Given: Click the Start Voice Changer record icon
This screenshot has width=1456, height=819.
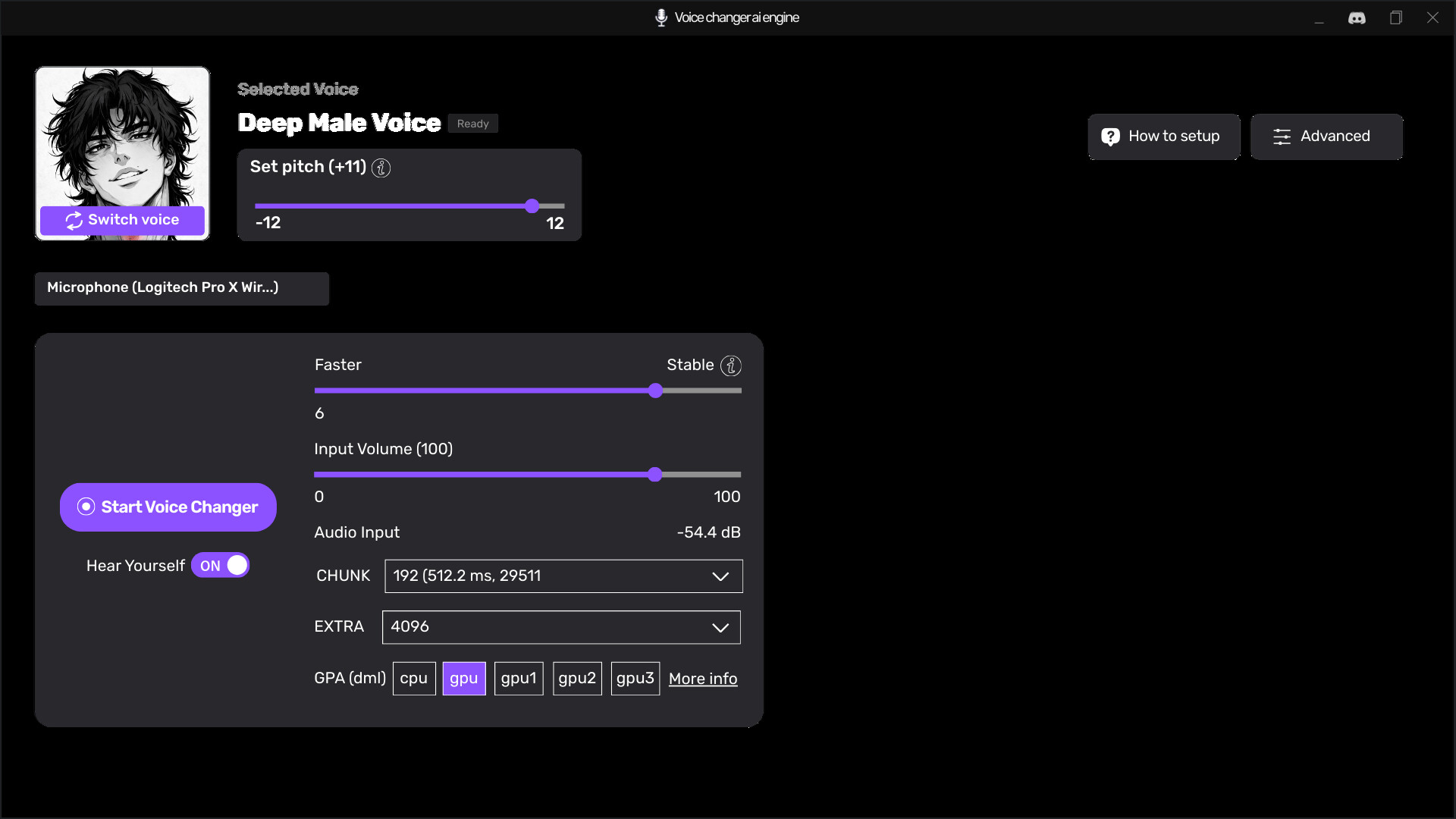Looking at the screenshot, I should pyautogui.click(x=86, y=507).
